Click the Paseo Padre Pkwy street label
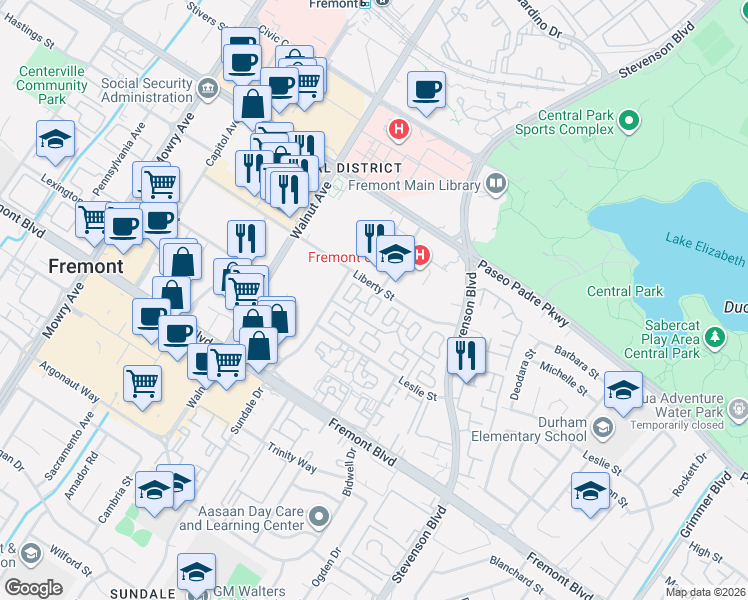Viewport: 748px width, 600px height. (x=524, y=293)
